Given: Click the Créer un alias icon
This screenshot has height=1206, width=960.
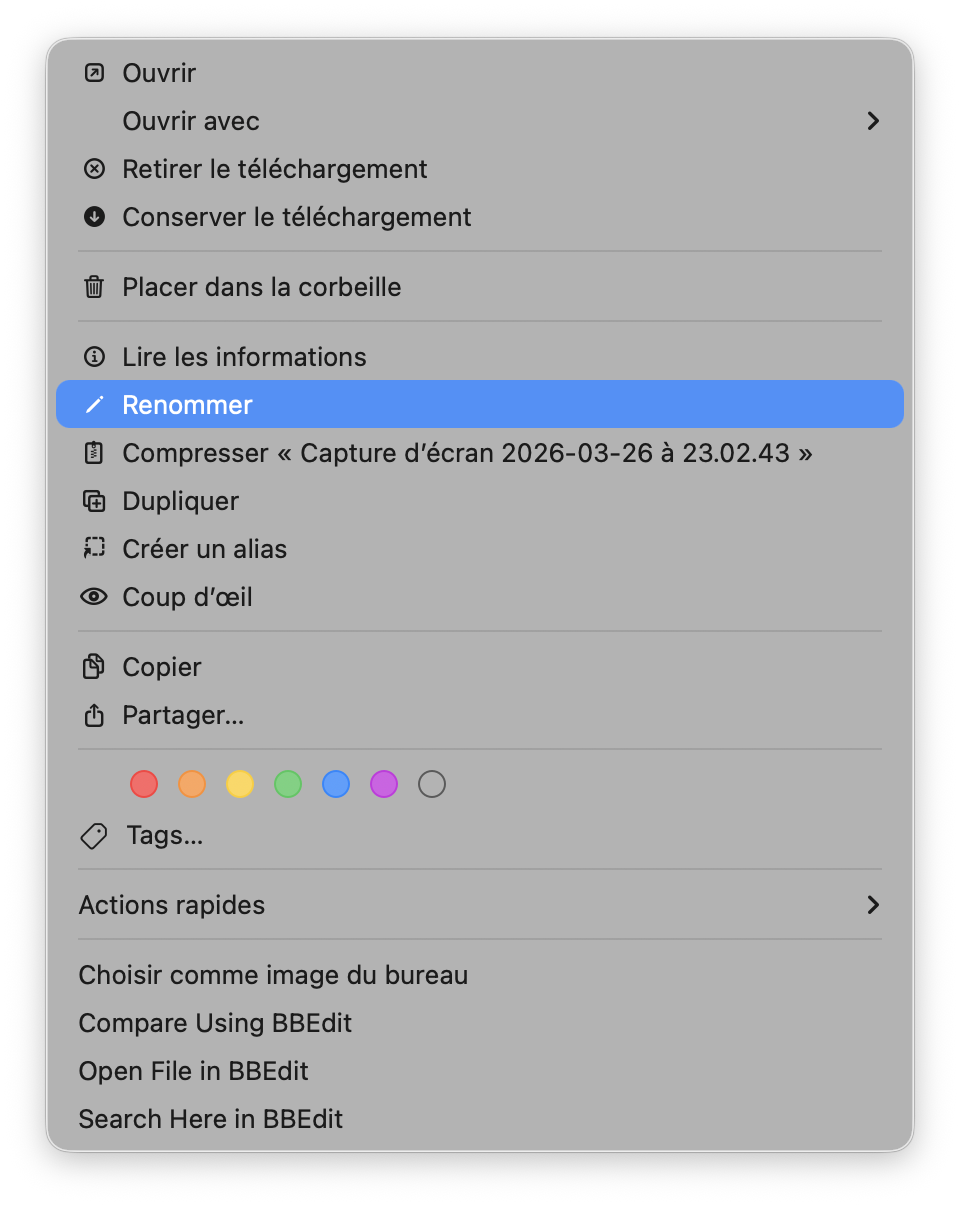Looking at the screenshot, I should click(94, 549).
